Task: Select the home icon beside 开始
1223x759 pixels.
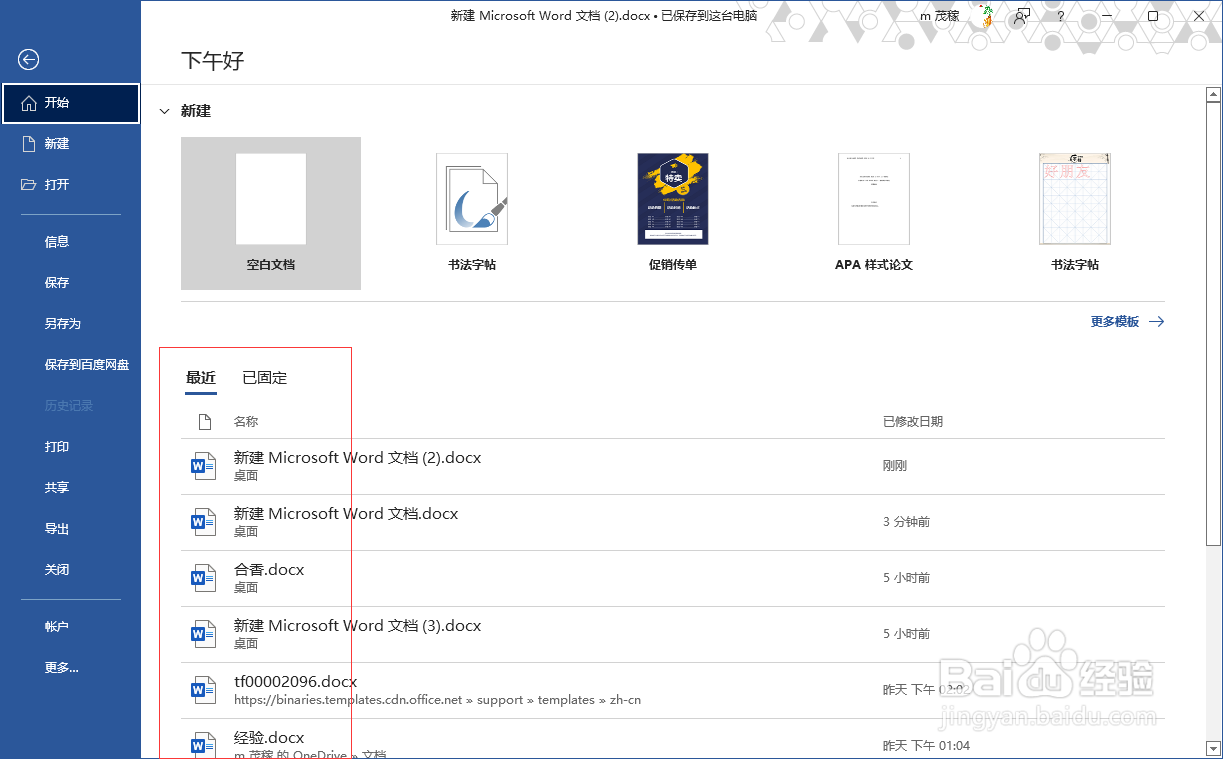Action: (29, 103)
